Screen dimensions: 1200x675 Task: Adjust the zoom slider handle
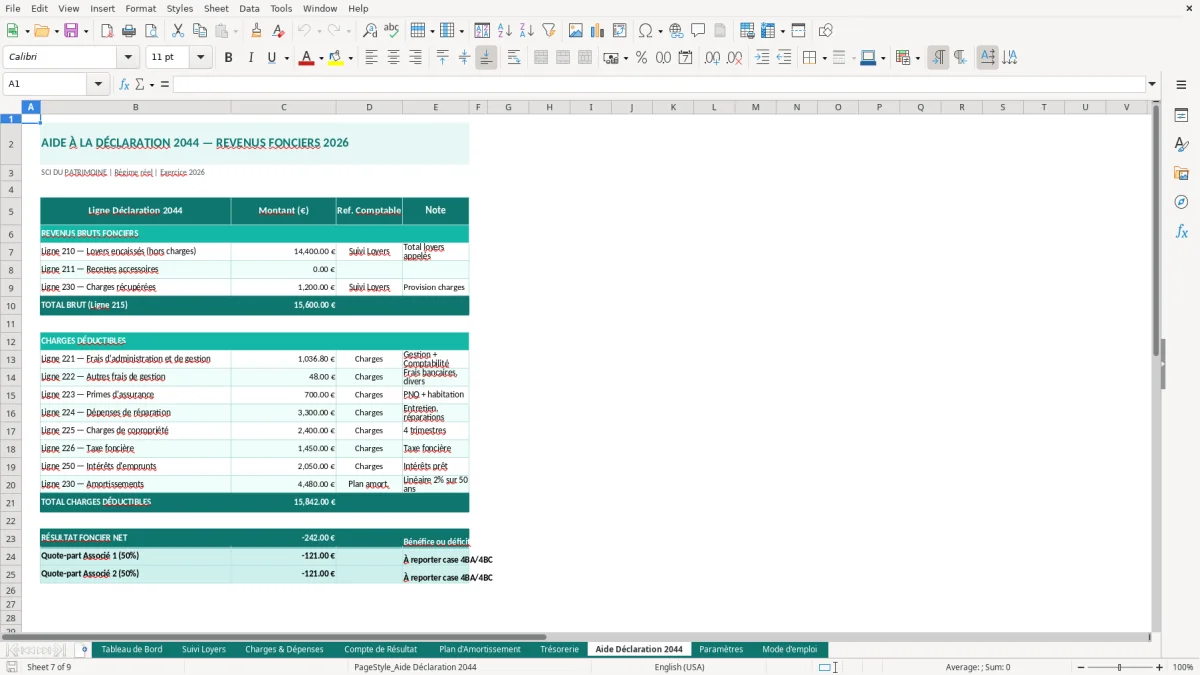[1119, 667]
